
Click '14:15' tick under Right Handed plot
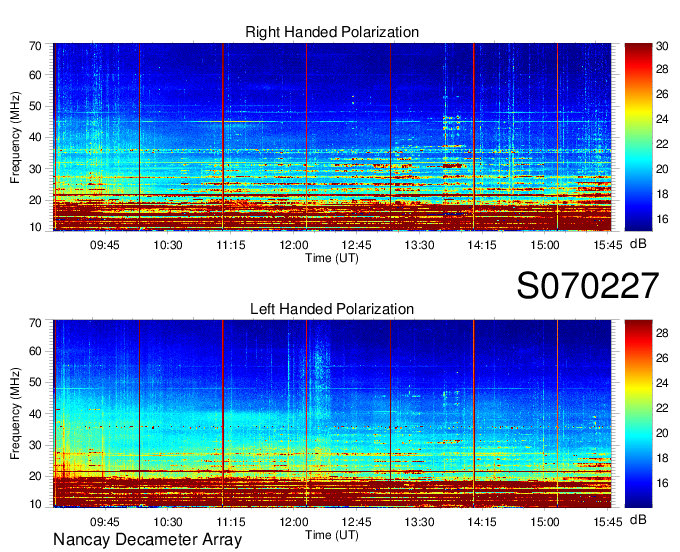point(482,245)
